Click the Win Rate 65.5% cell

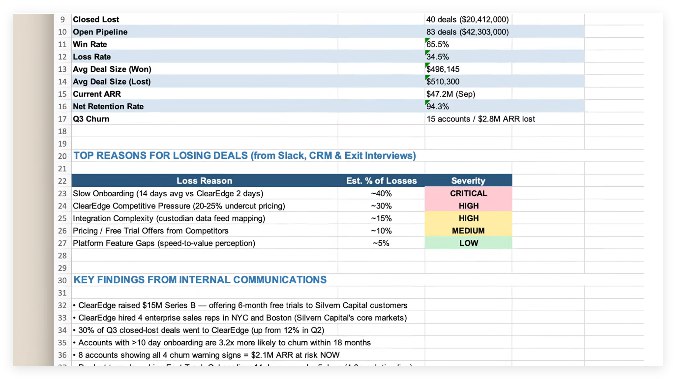tap(467, 44)
